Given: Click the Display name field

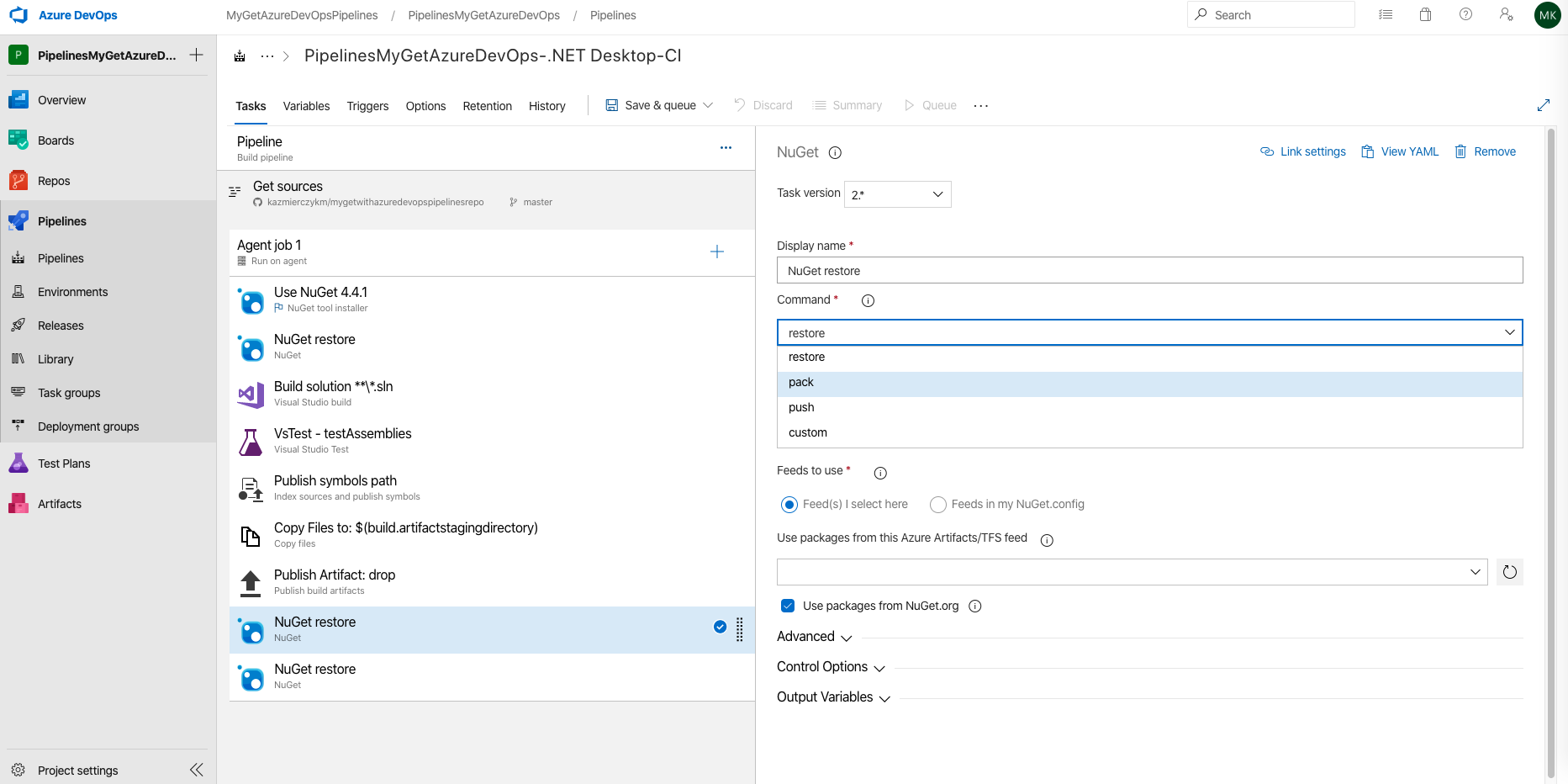Looking at the screenshot, I should click(1149, 270).
